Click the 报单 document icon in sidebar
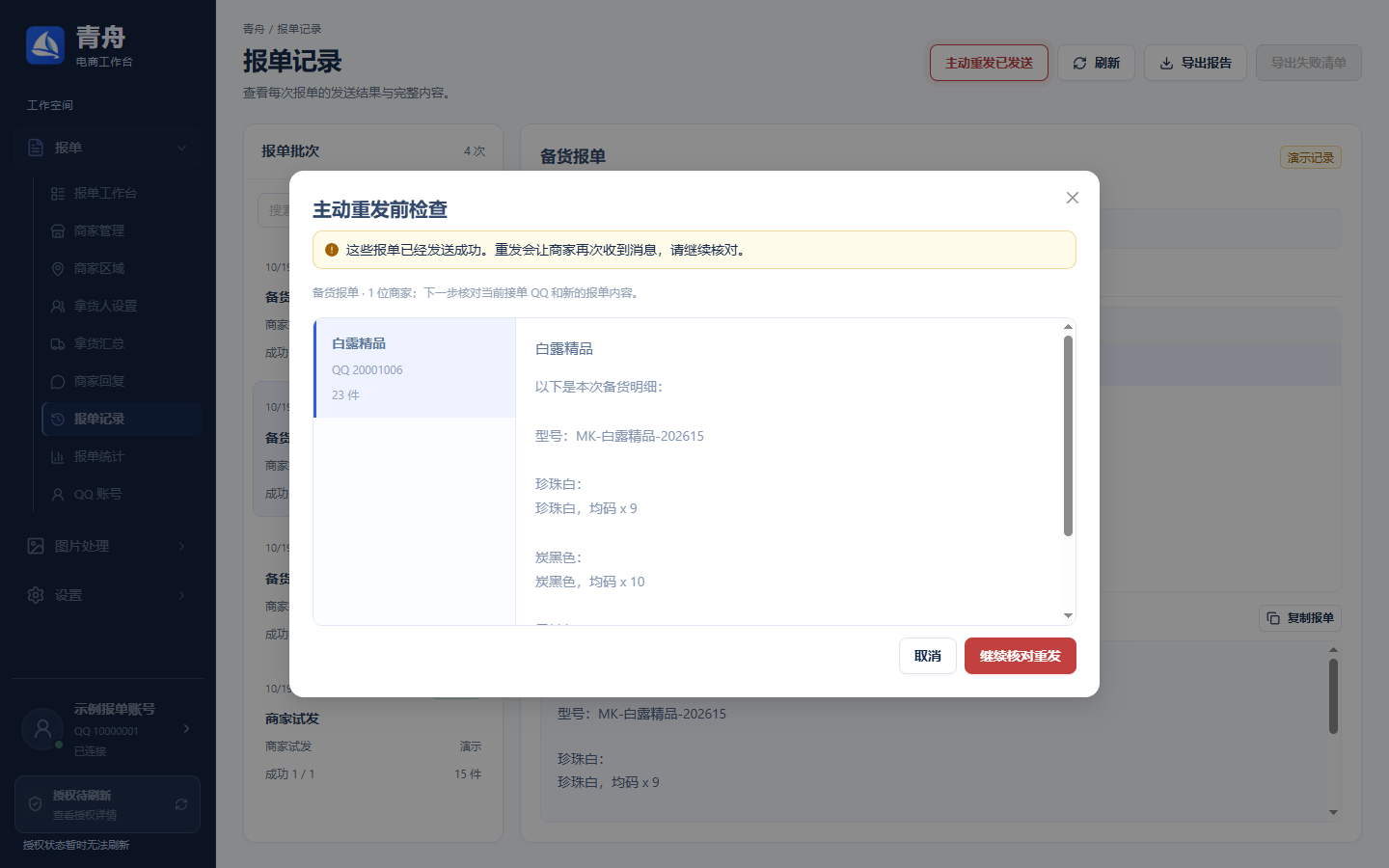 pos(36,148)
